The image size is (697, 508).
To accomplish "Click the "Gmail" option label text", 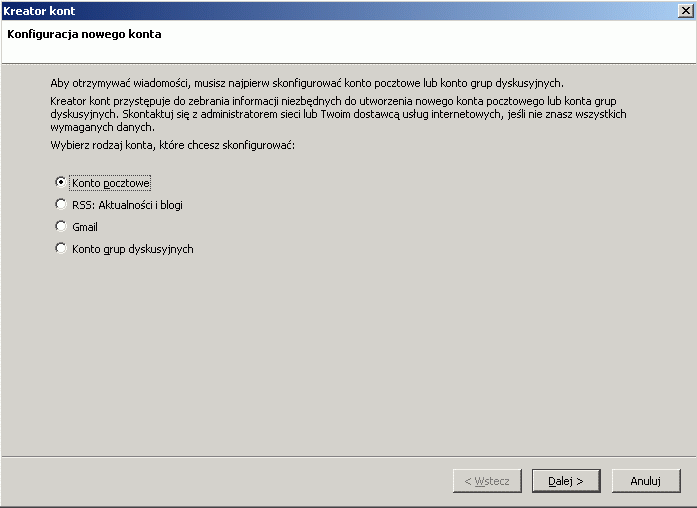I will click(x=85, y=227).
